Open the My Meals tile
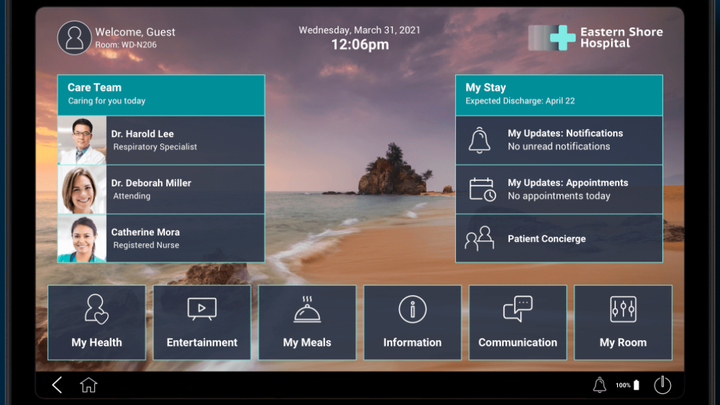 coord(307,322)
